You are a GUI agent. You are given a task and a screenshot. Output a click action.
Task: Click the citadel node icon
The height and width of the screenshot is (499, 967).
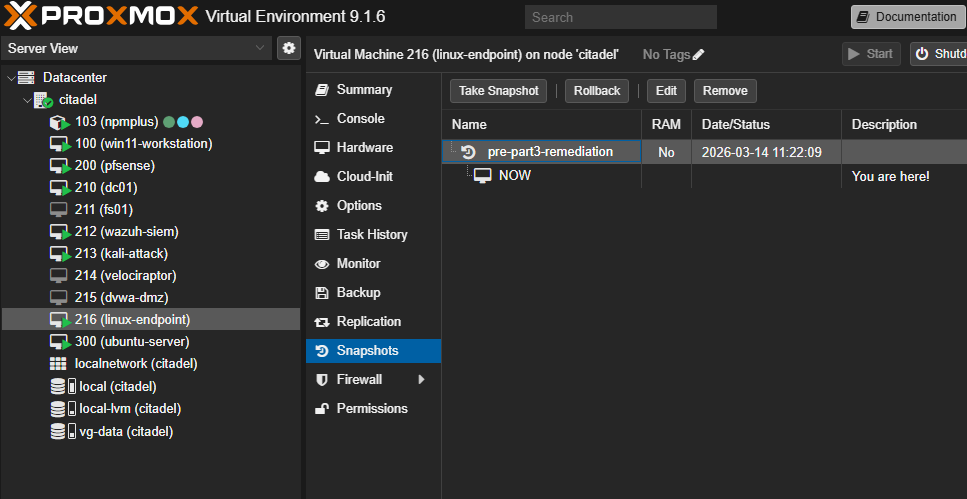coord(43,100)
